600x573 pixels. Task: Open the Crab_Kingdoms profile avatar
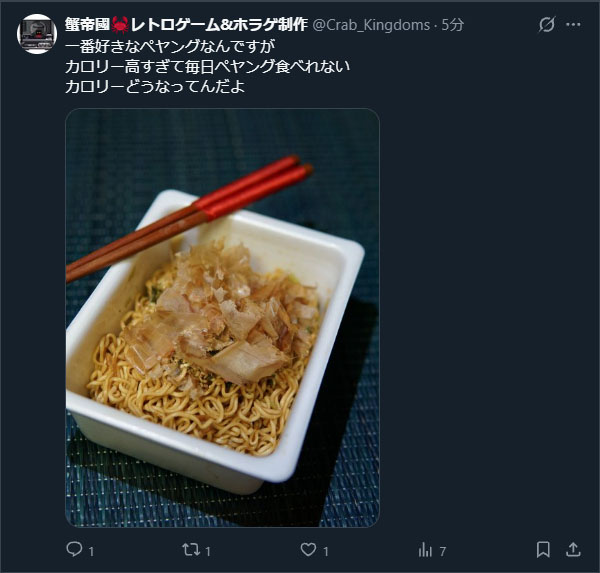point(37,34)
